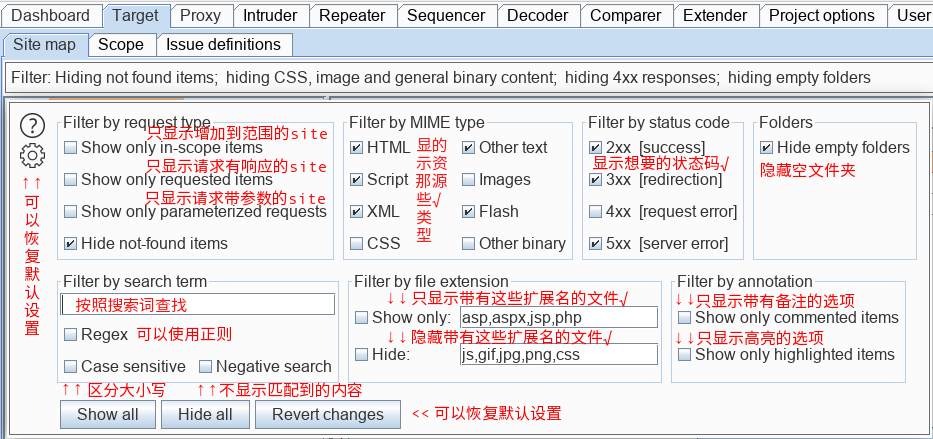
Task: Select the Target tab
Action: pyautogui.click(x=136, y=15)
